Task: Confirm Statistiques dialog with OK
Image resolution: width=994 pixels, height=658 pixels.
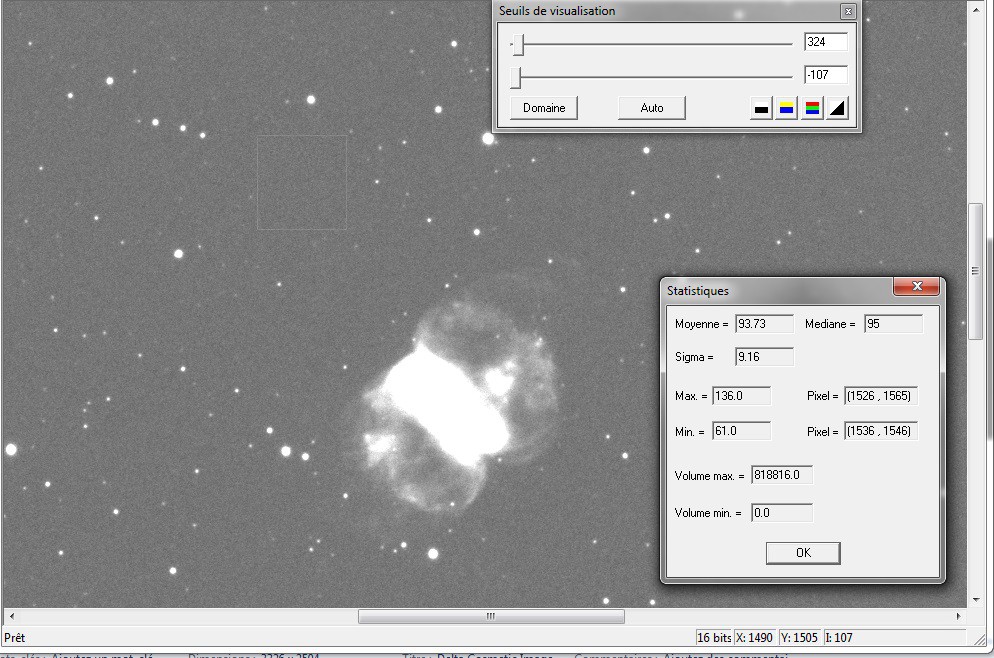Action: click(x=803, y=553)
